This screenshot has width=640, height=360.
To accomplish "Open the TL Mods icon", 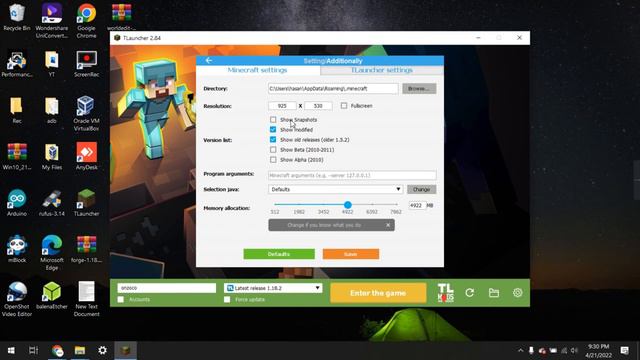I will [445, 293].
